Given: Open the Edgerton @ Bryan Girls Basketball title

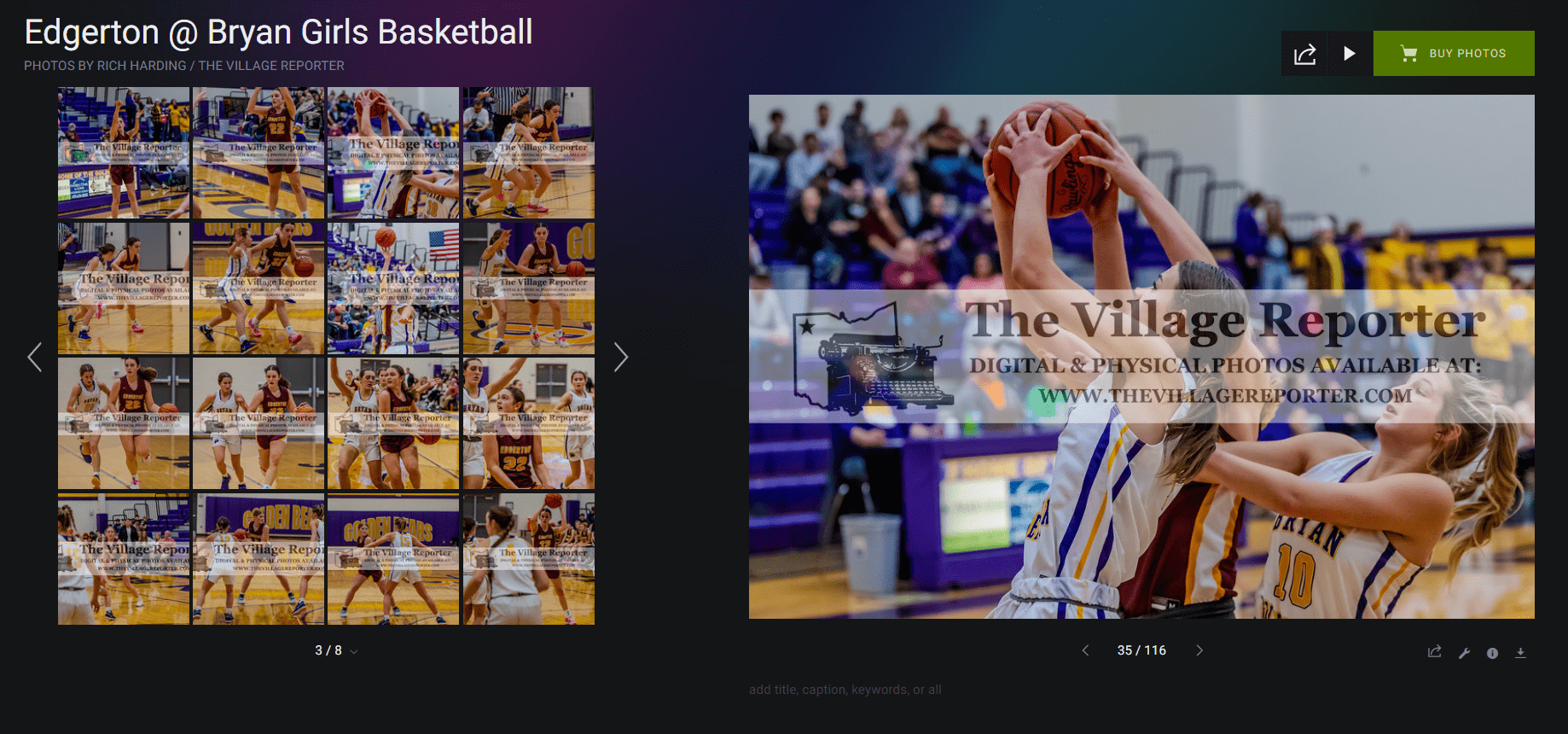Looking at the screenshot, I should (278, 32).
